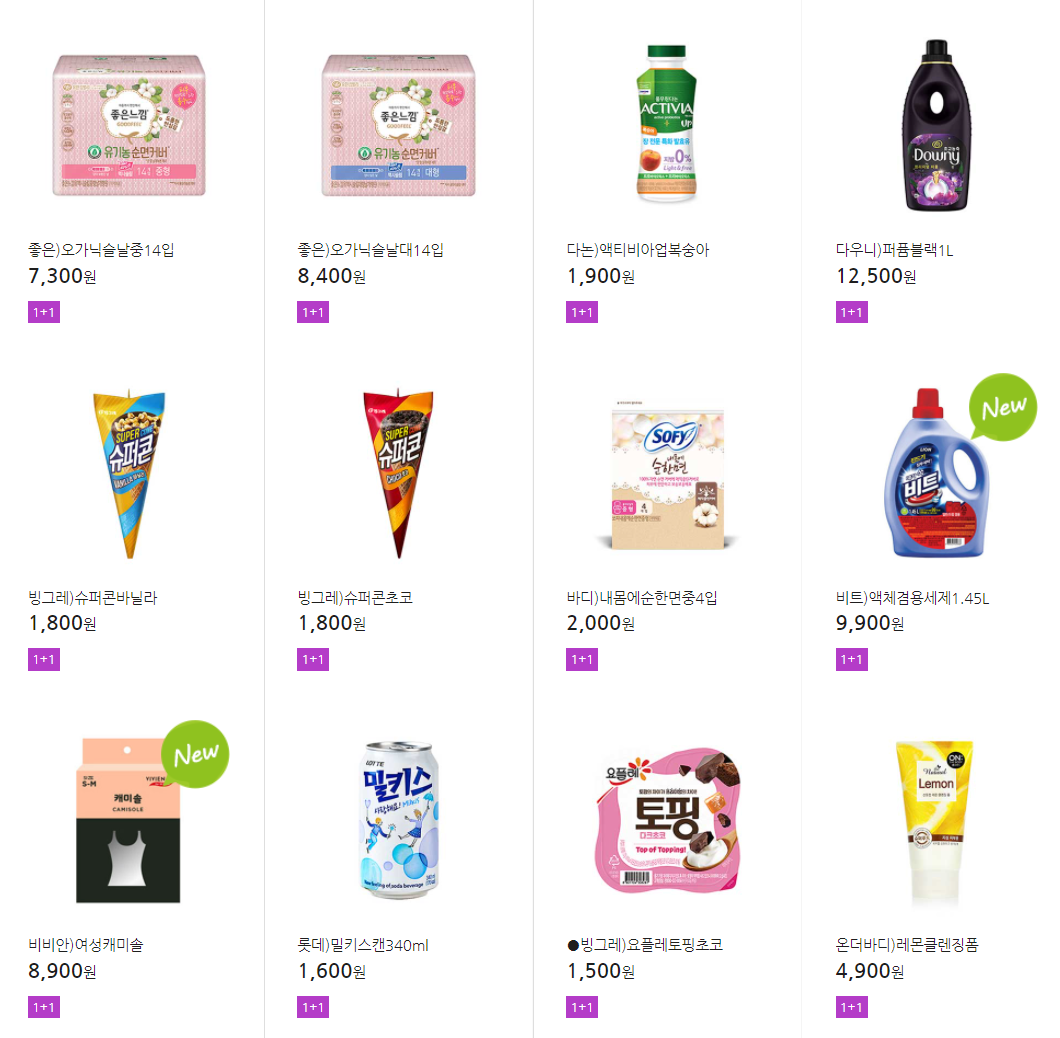Select the Supercone chocolate ice cream image
Viewport: 1060px width, 1038px height.
(398, 474)
